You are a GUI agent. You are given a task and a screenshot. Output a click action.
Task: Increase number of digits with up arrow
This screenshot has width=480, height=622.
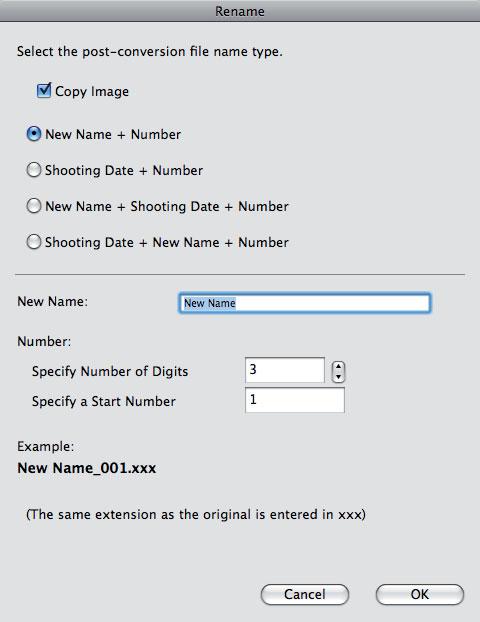tap(338, 367)
